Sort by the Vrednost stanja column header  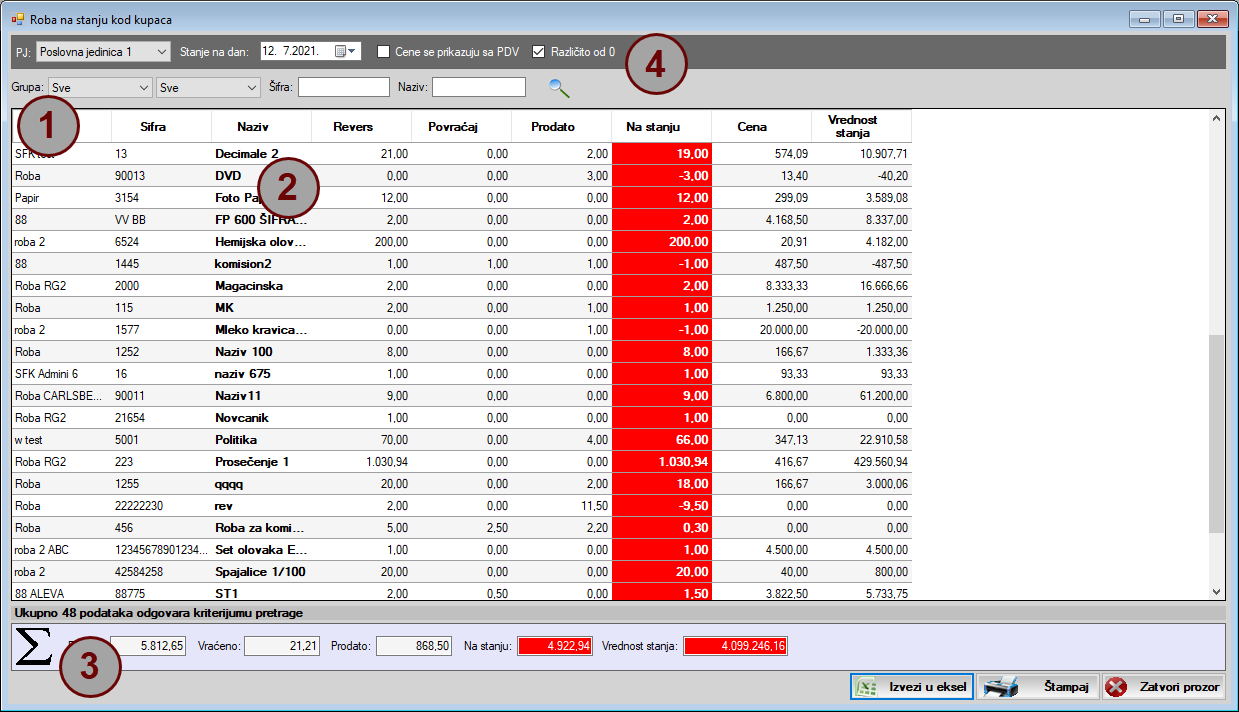click(x=861, y=127)
